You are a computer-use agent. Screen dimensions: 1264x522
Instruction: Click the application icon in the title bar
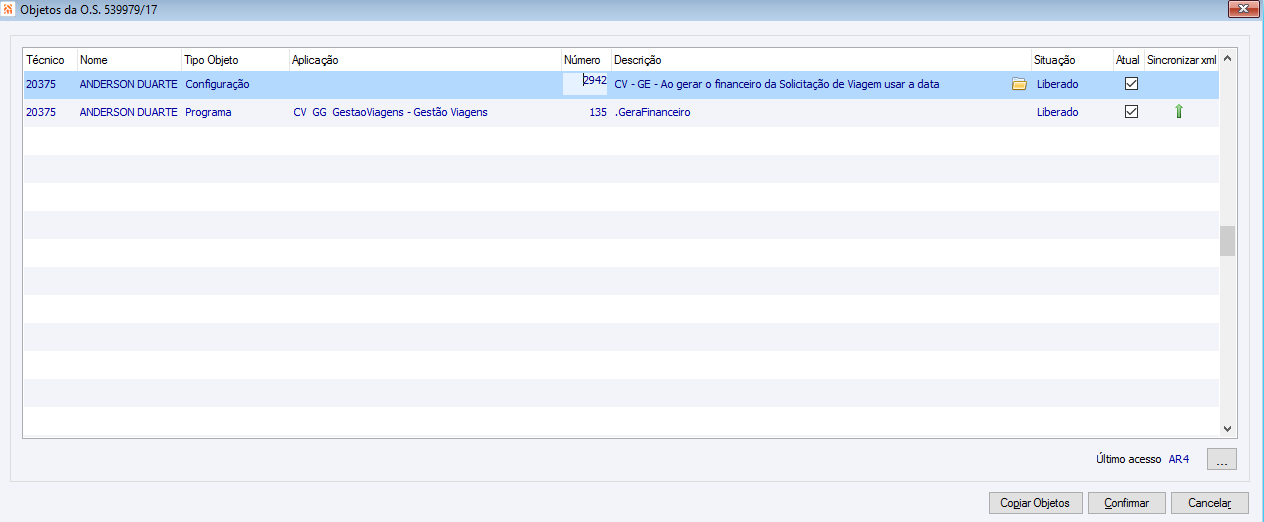[9, 8]
